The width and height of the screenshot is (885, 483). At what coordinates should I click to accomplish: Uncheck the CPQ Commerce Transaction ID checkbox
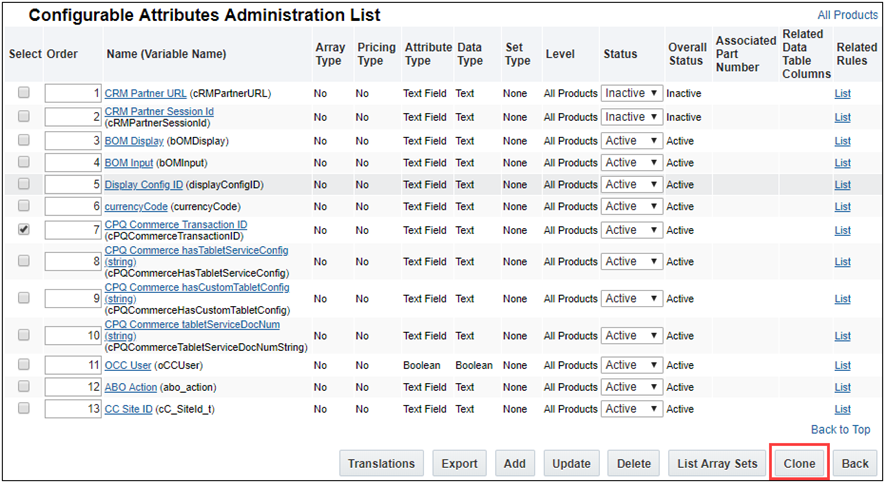pos(24,229)
